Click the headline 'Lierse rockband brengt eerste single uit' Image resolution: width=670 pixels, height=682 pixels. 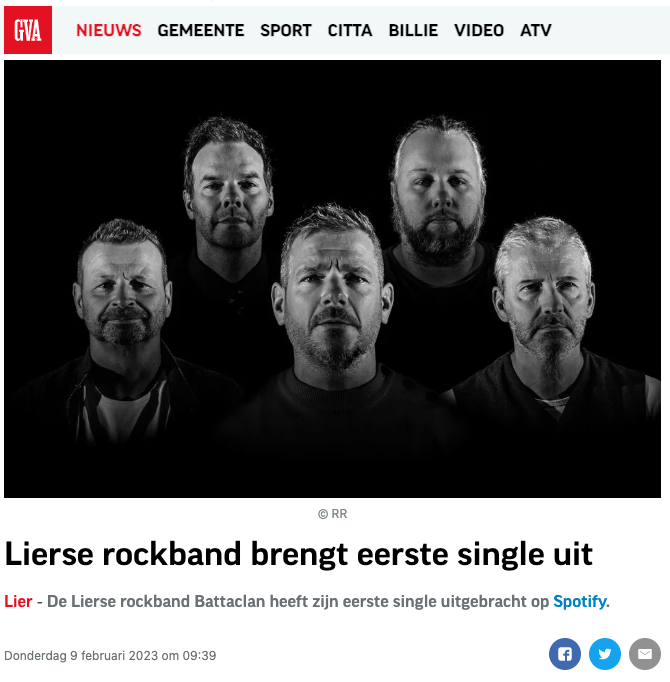pyautogui.click(x=298, y=554)
